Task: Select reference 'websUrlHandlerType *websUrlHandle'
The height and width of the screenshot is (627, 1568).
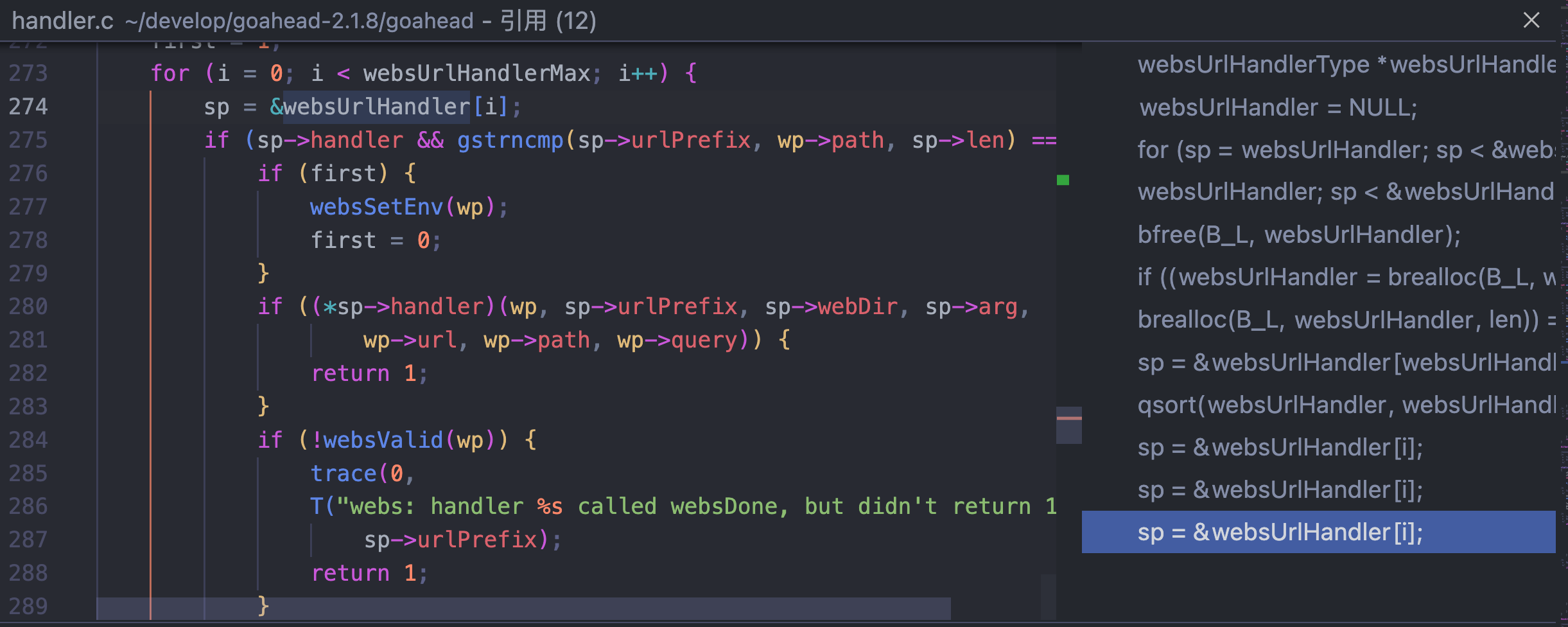Action: click(1318, 65)
